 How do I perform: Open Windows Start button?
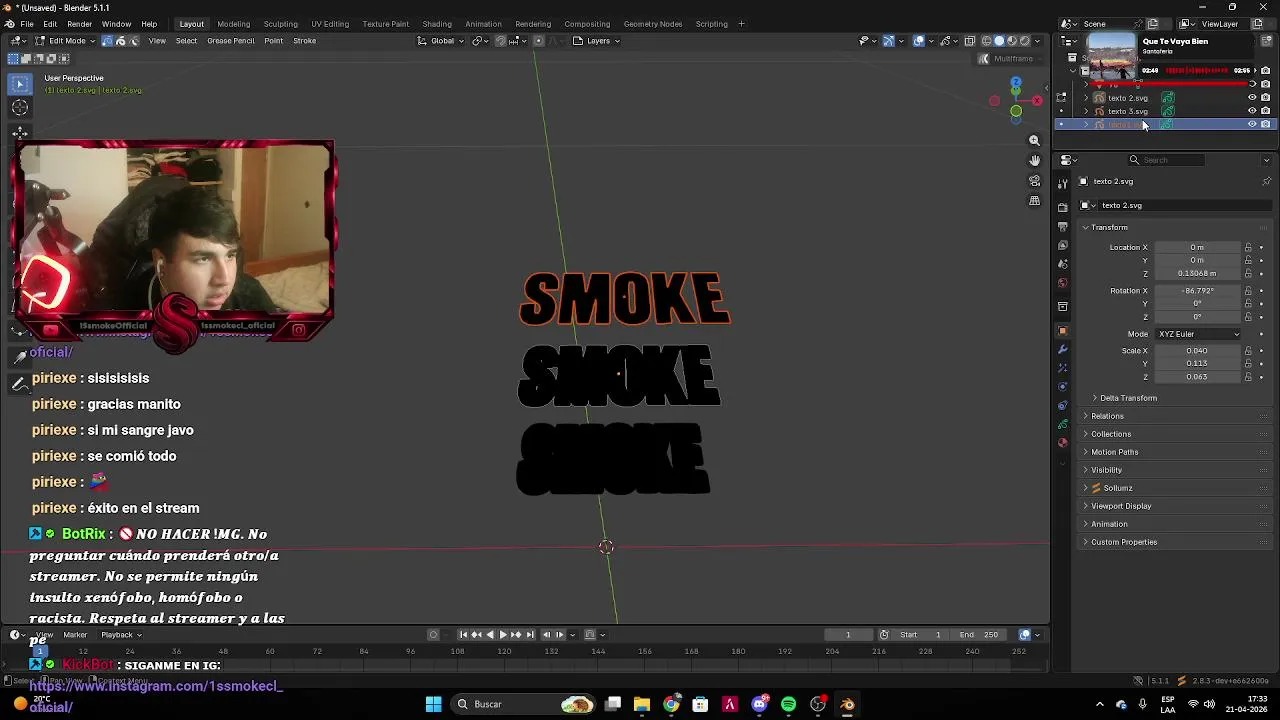coord(433,704)
